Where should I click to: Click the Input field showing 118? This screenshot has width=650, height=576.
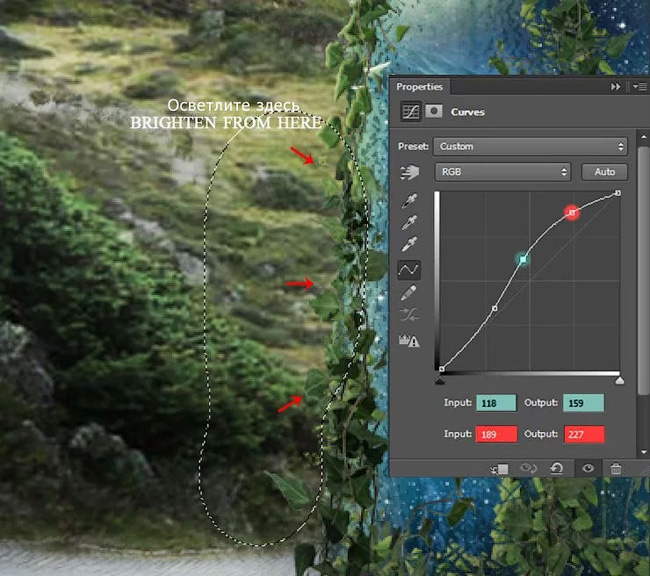pyautogui.click(x=496, y=403)
